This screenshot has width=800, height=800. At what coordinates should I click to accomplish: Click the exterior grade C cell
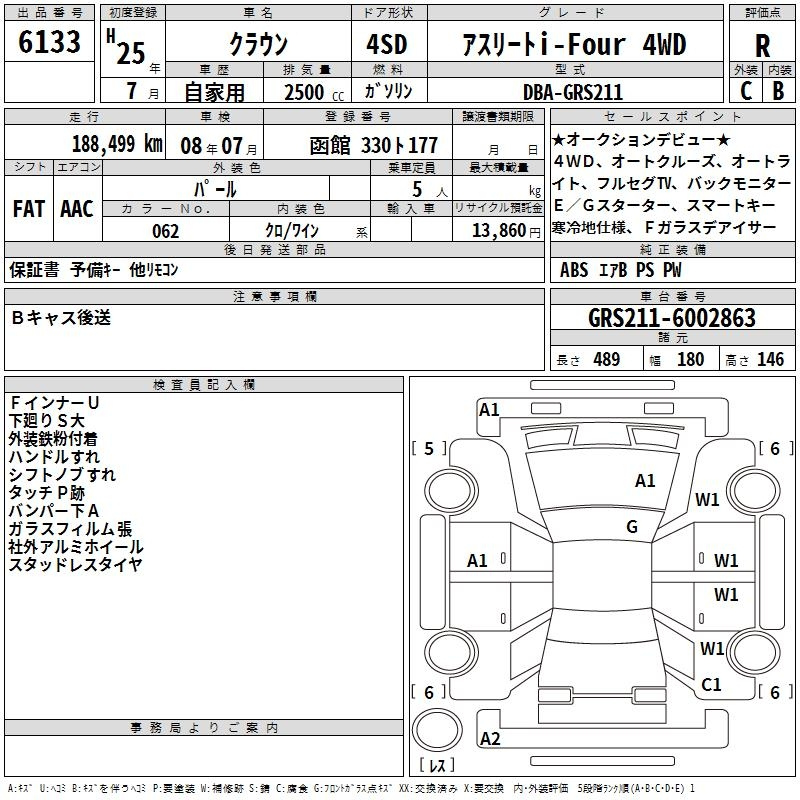(x=745, y=91)
